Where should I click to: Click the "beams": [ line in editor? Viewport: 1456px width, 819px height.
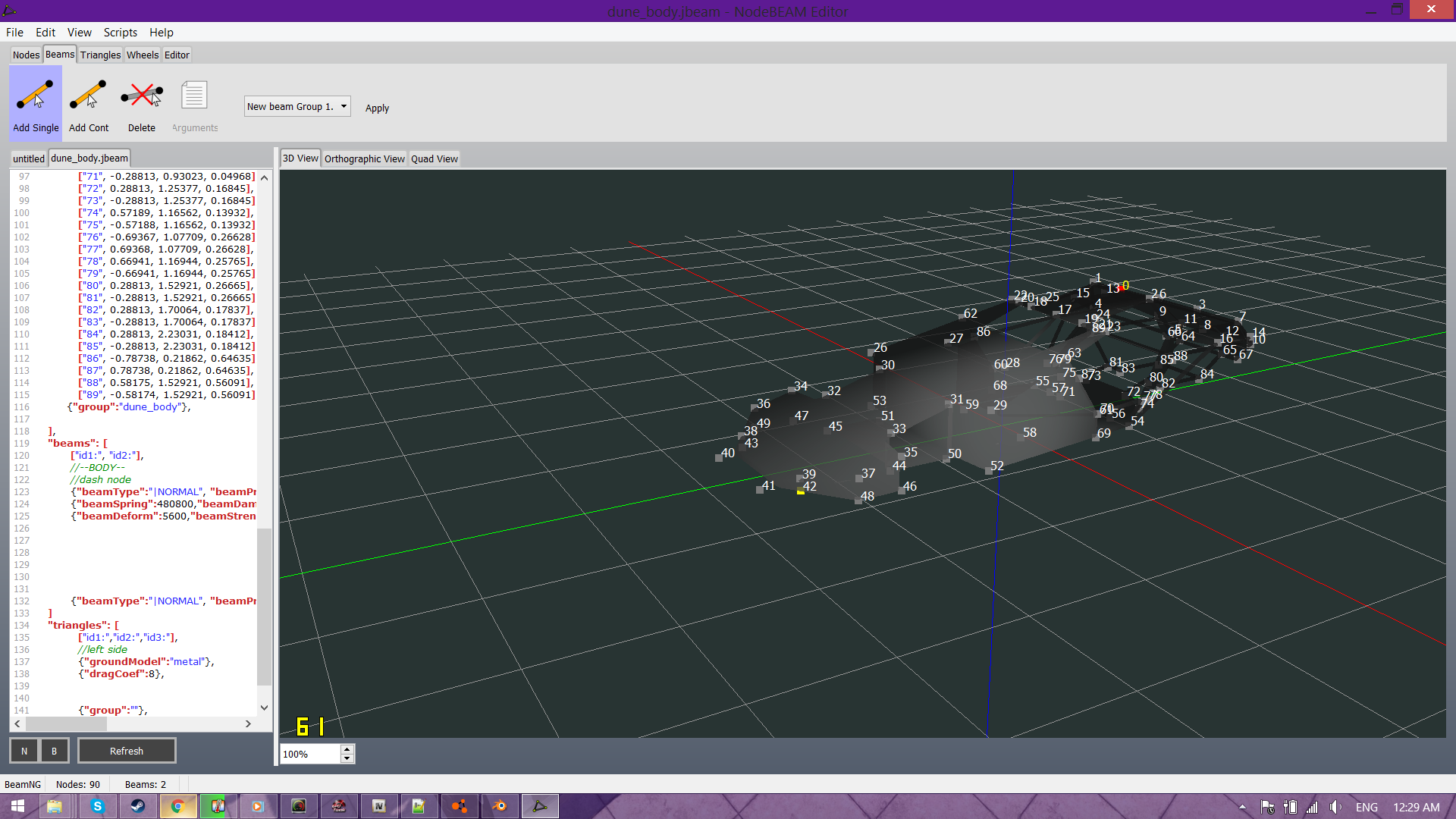click(x=77, y=443)
